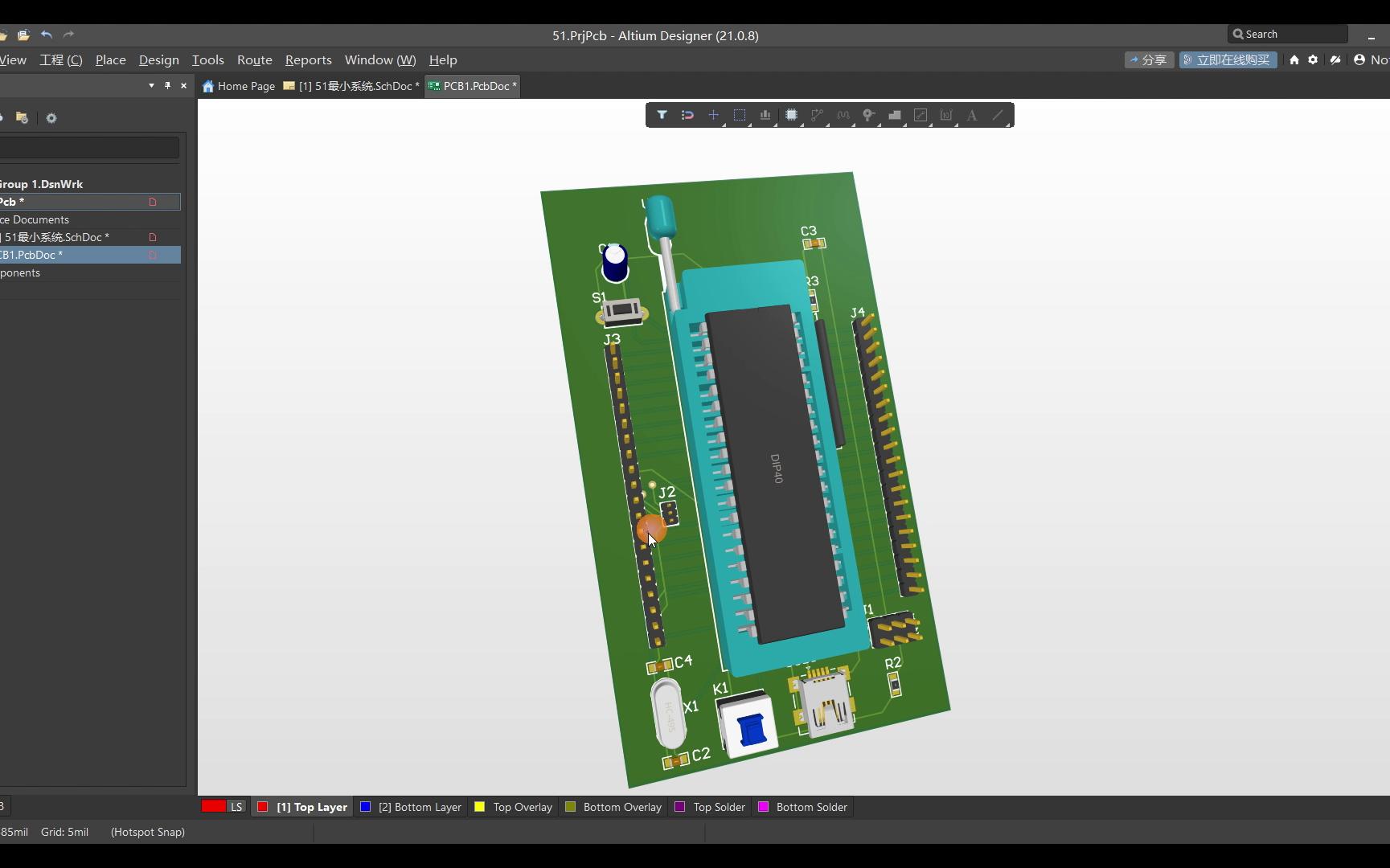Open the place component chip icon

coord(792,115)
